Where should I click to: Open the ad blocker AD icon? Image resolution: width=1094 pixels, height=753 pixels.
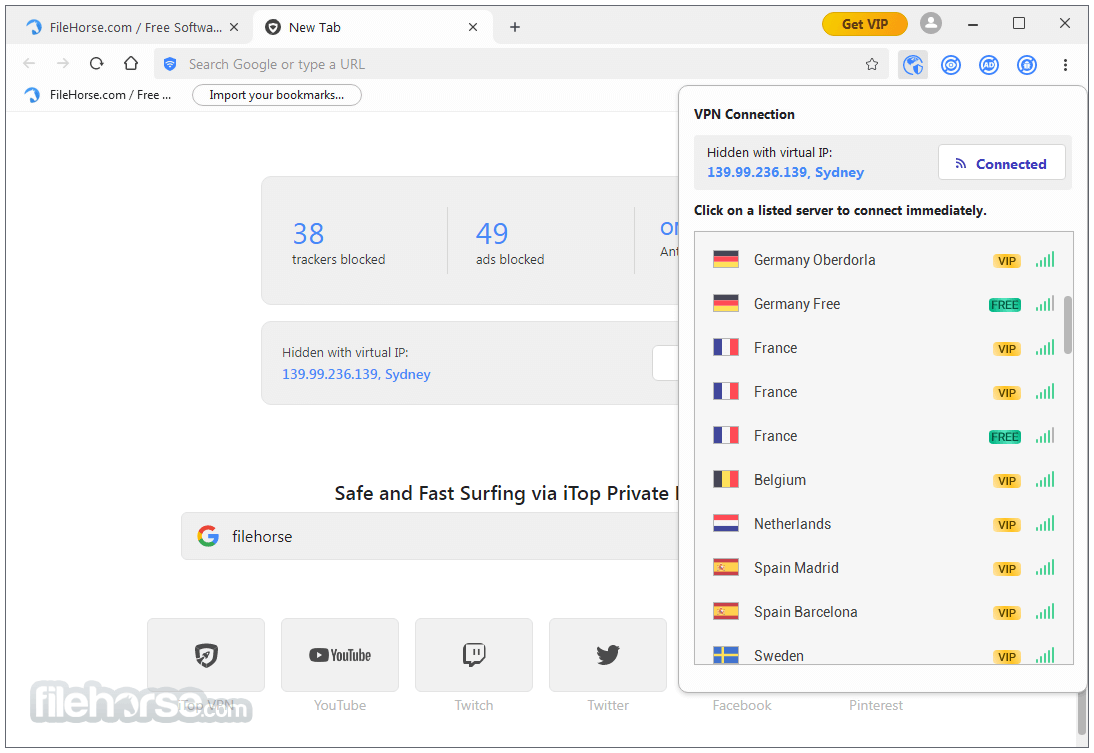point(989,65)
